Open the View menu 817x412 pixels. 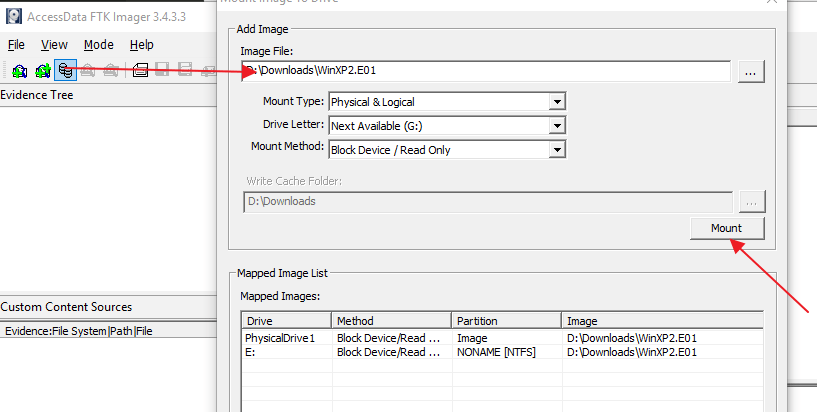(x=54, y=45)
